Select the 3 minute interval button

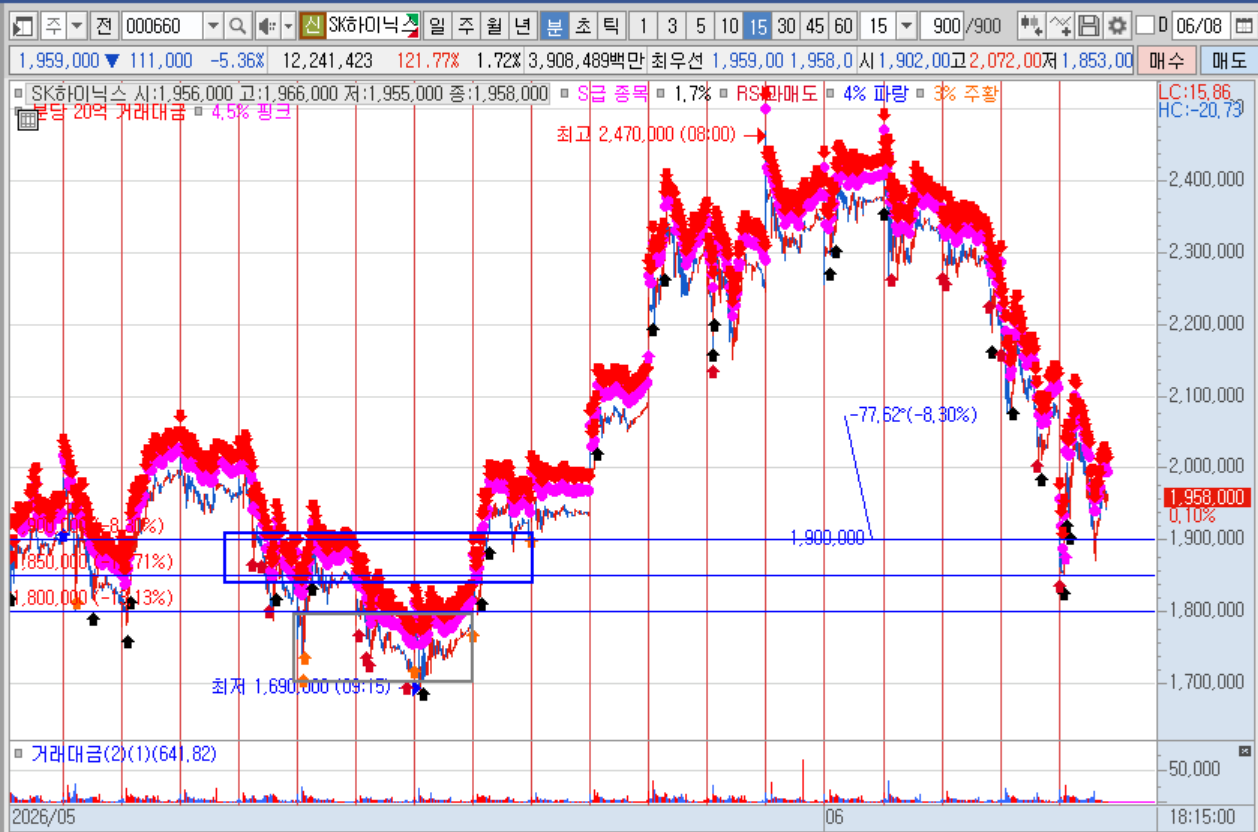click(x=672, y=25)
